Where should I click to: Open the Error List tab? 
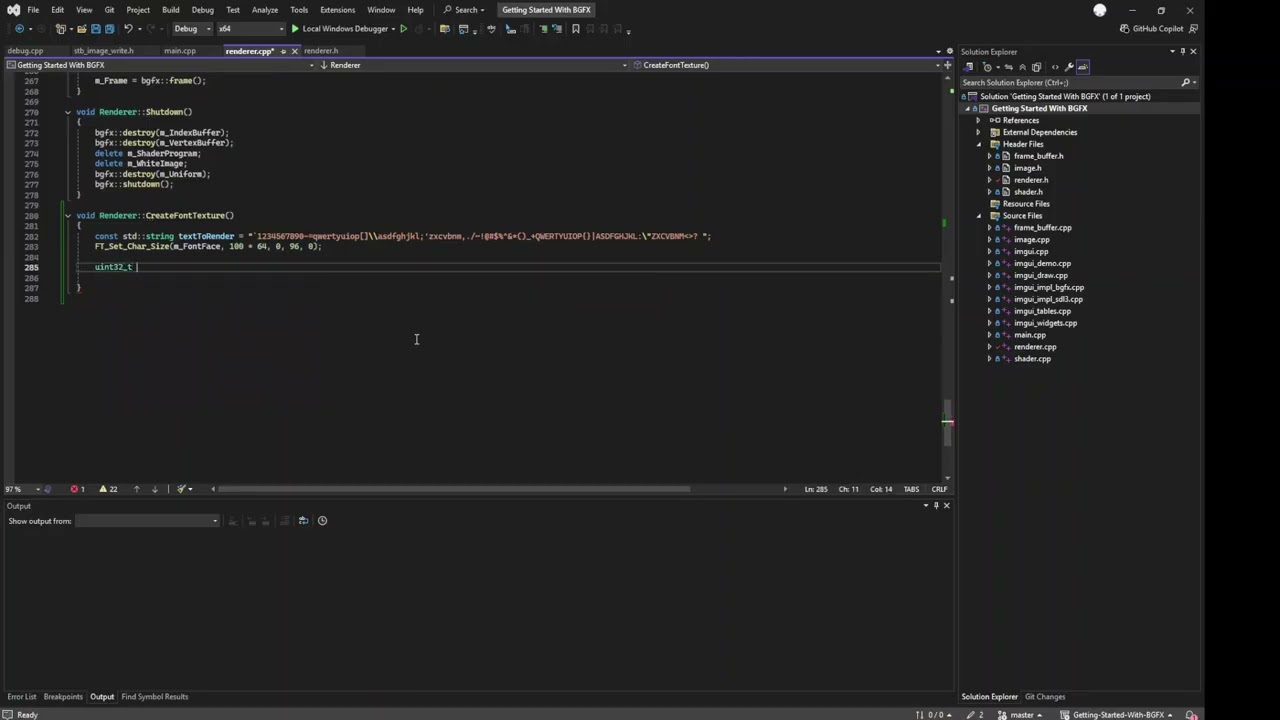[21, 697]
